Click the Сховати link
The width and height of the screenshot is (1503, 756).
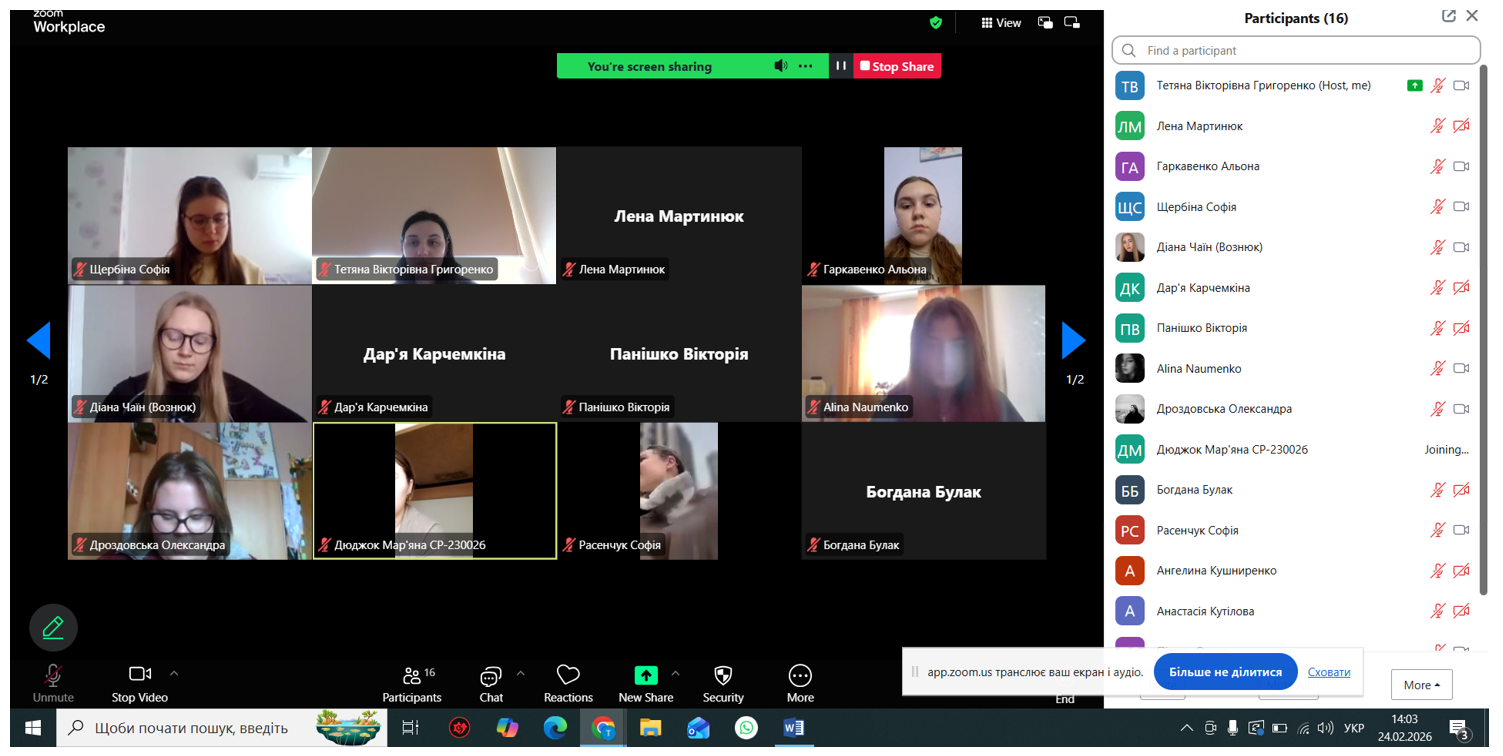[x=1329, y=672]
